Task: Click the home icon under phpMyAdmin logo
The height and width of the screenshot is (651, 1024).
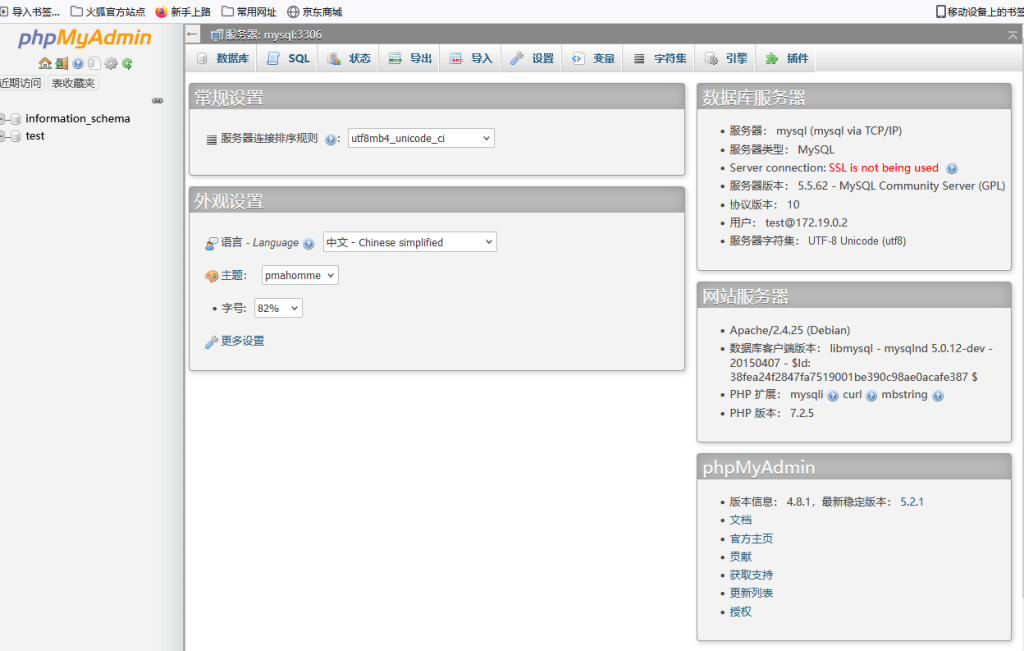Action: (44, 63)
